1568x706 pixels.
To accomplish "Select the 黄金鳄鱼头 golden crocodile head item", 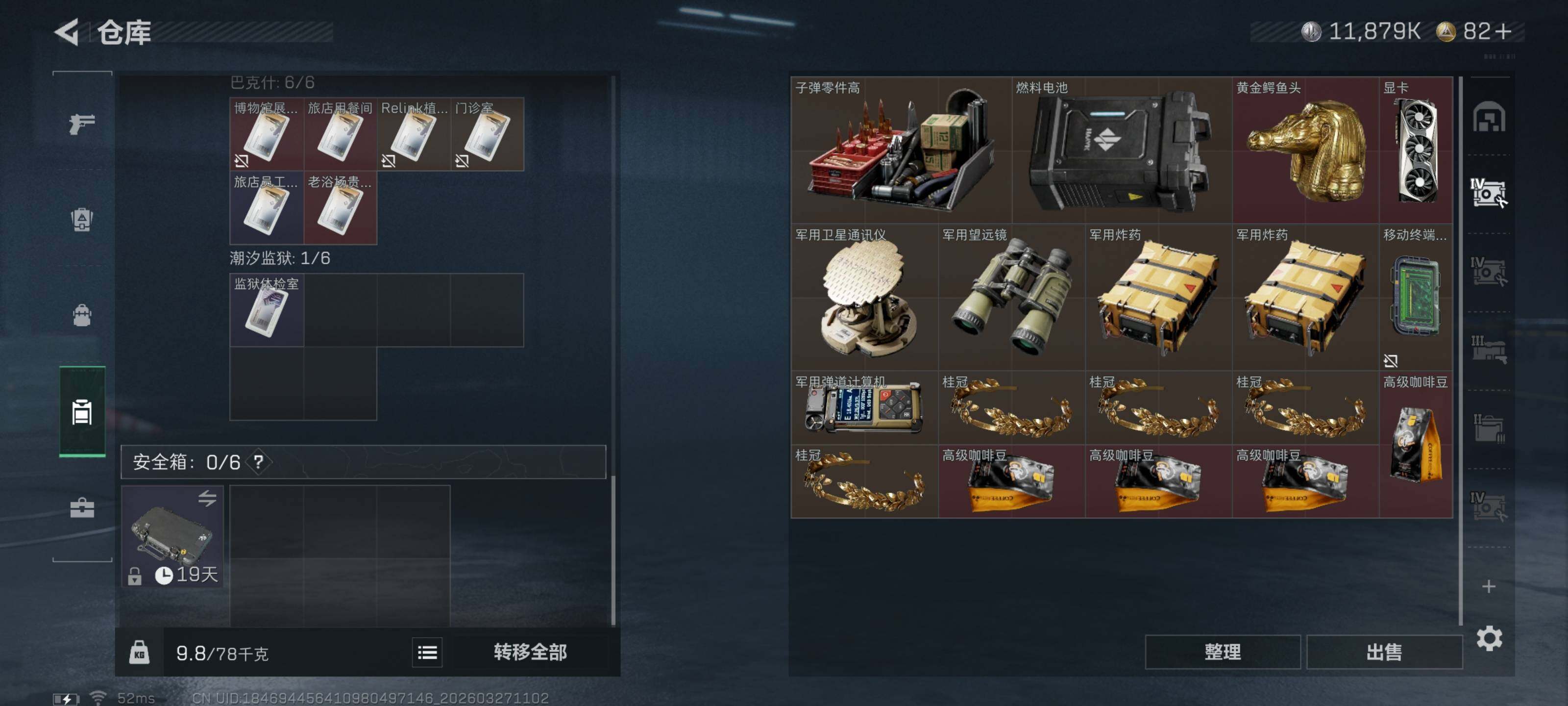I will 1305,150.
